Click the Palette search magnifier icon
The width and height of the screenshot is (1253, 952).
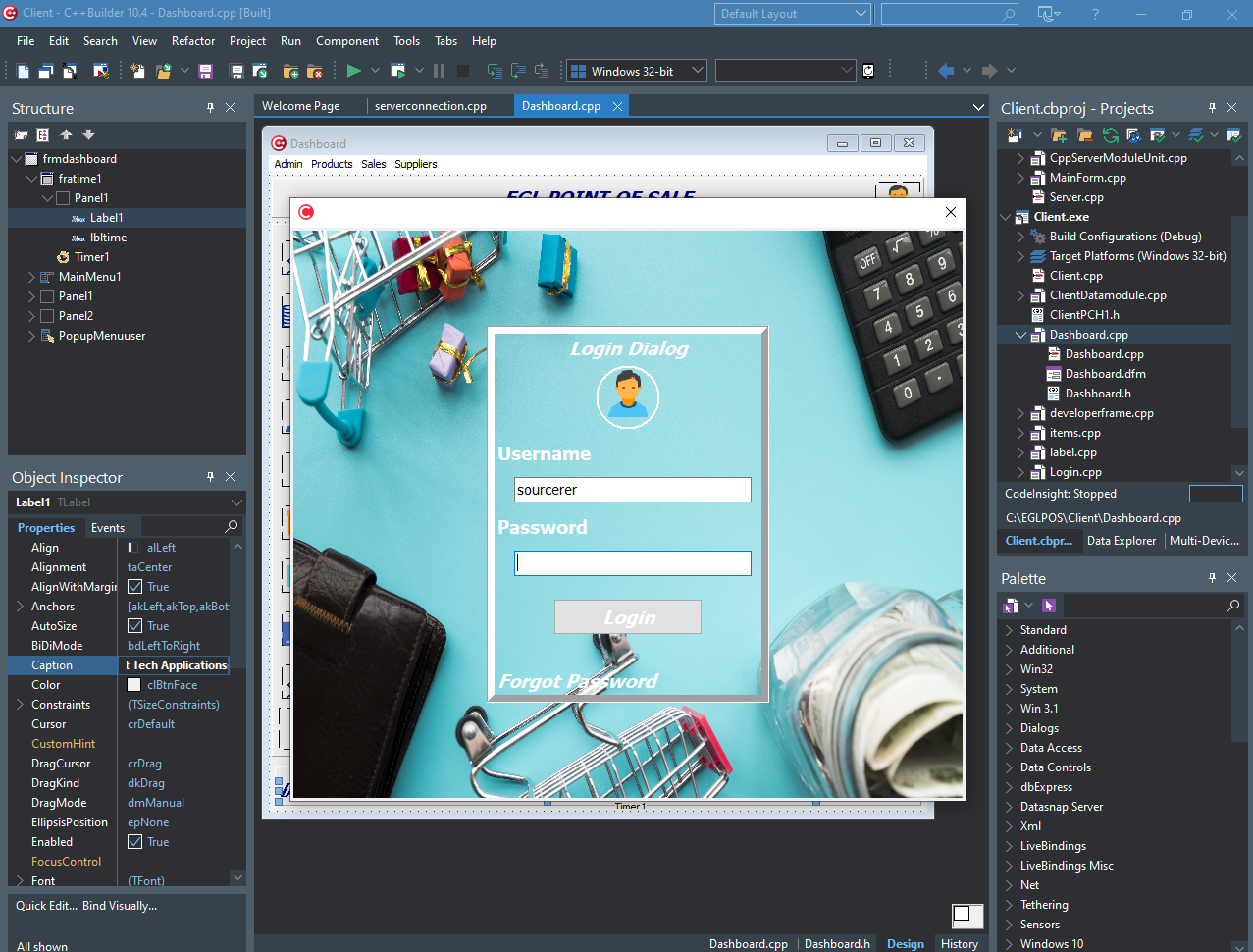(1233, 607)
